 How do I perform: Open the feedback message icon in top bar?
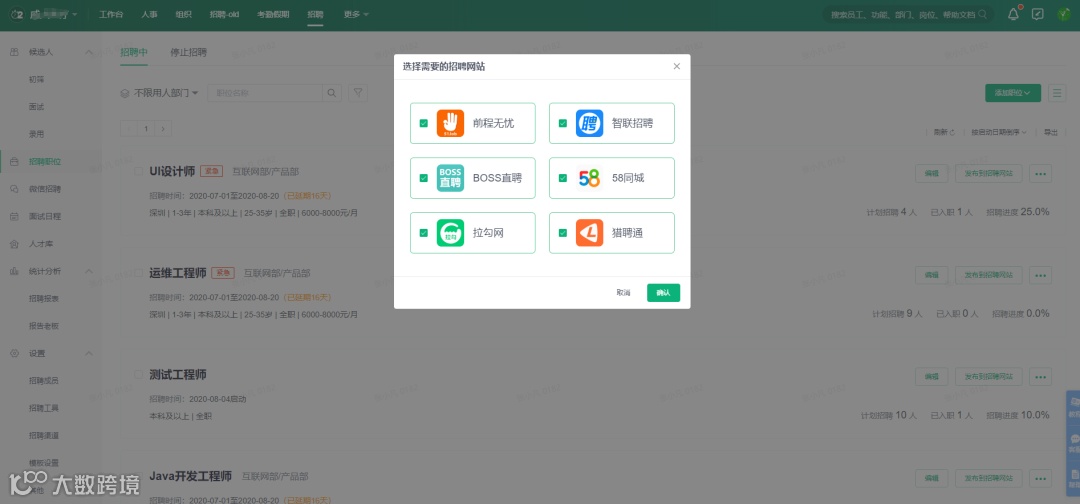pos(1037,14)
